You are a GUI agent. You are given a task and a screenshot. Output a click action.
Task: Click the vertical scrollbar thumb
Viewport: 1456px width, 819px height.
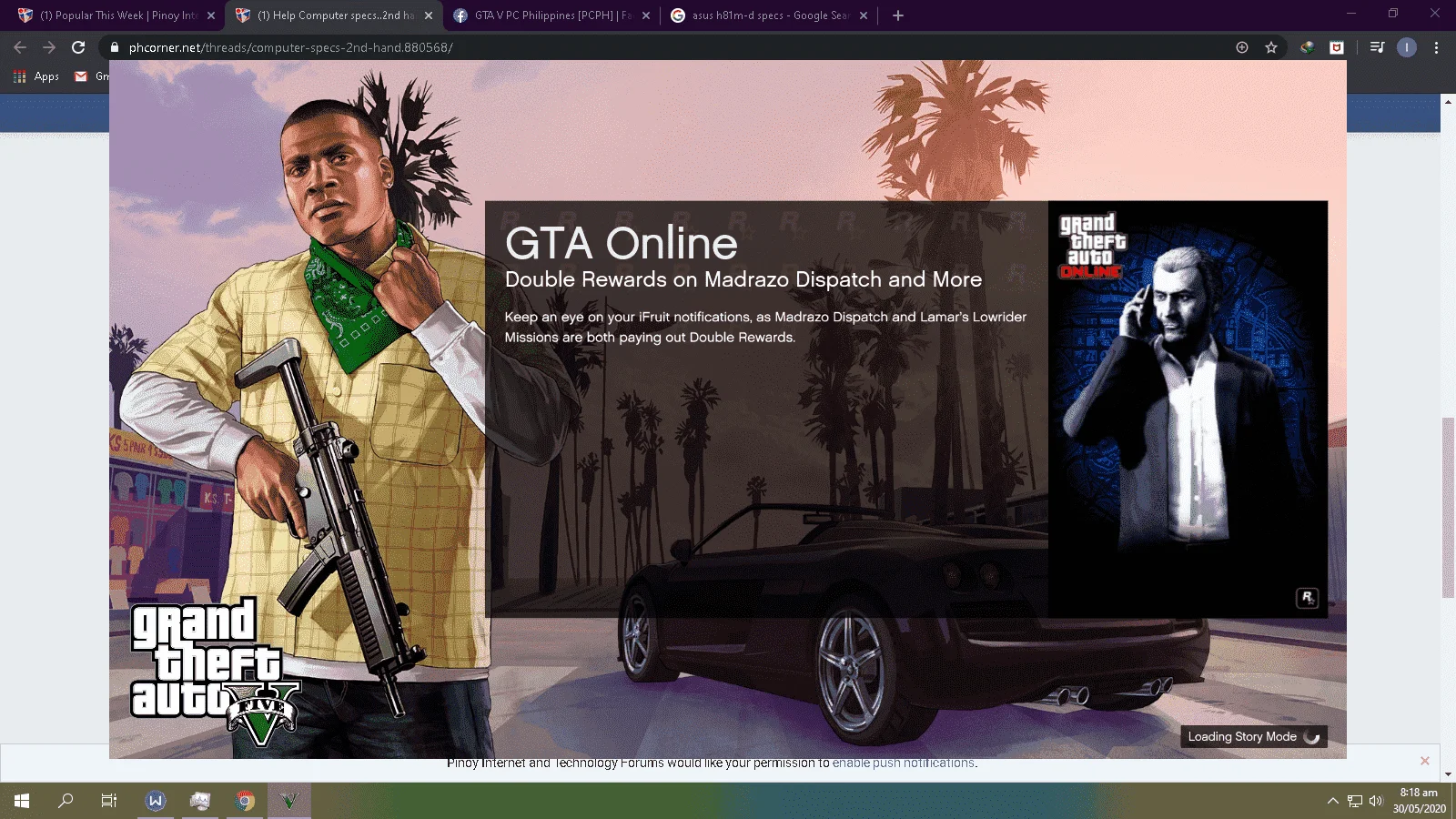pyautogui.click(x=1448, y=507)
